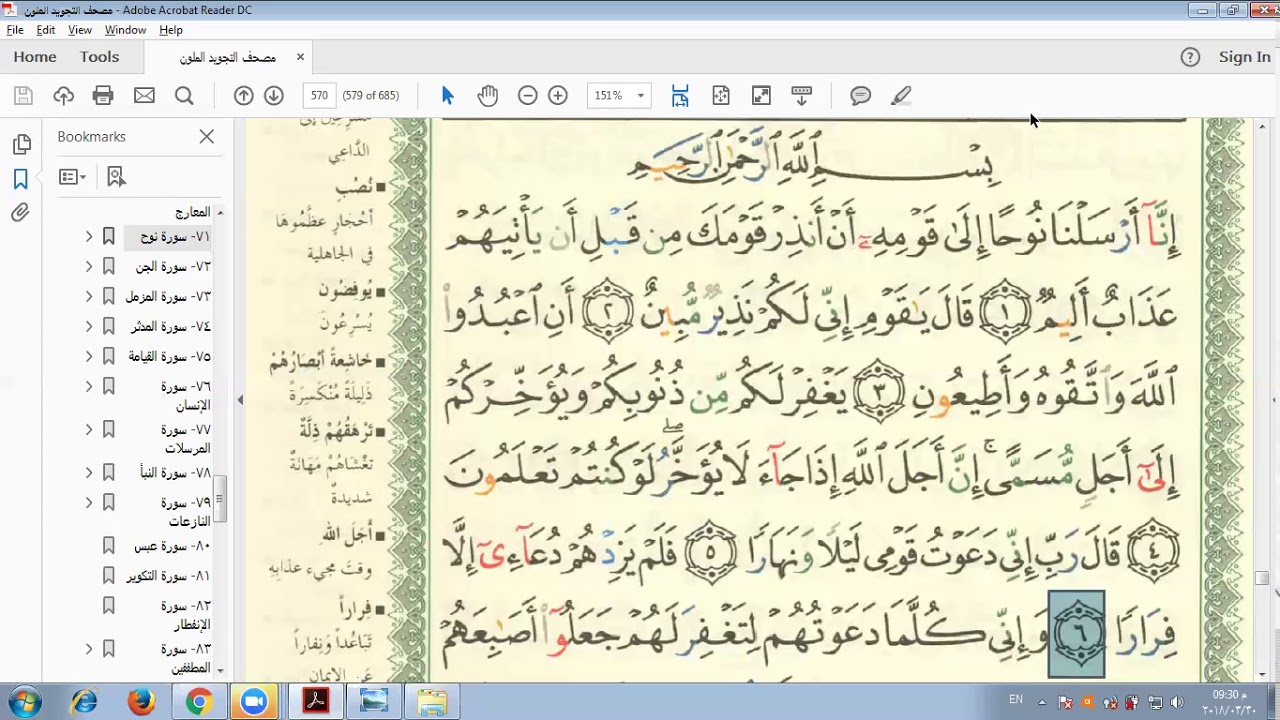Select the المعارج bookmark entry
The image size is (1280, 720).
[192, 212]
